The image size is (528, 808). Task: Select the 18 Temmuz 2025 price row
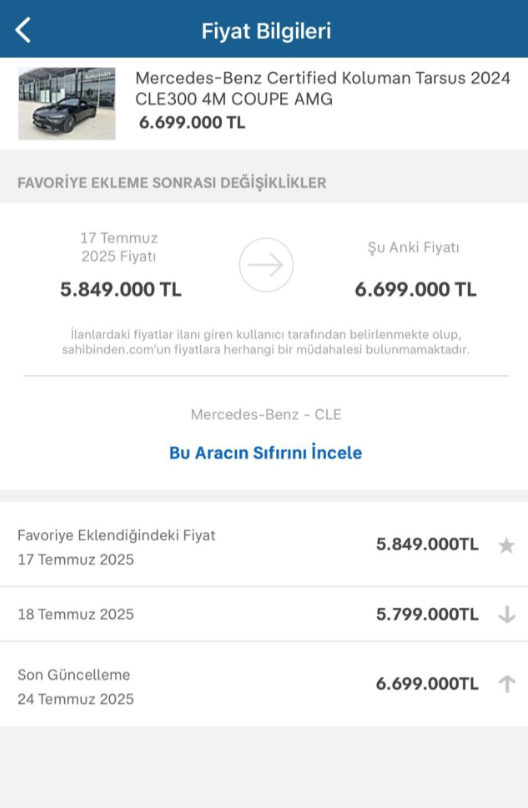[264, 614]
